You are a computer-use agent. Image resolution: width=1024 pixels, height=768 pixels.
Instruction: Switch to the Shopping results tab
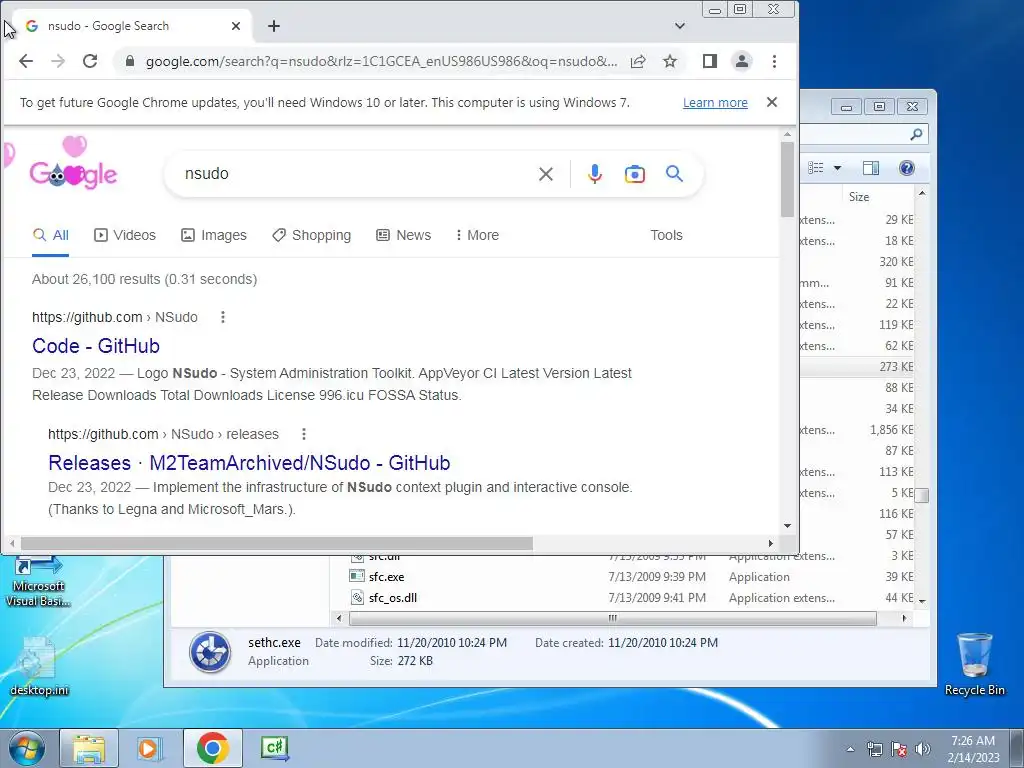[x=312, y=235]
